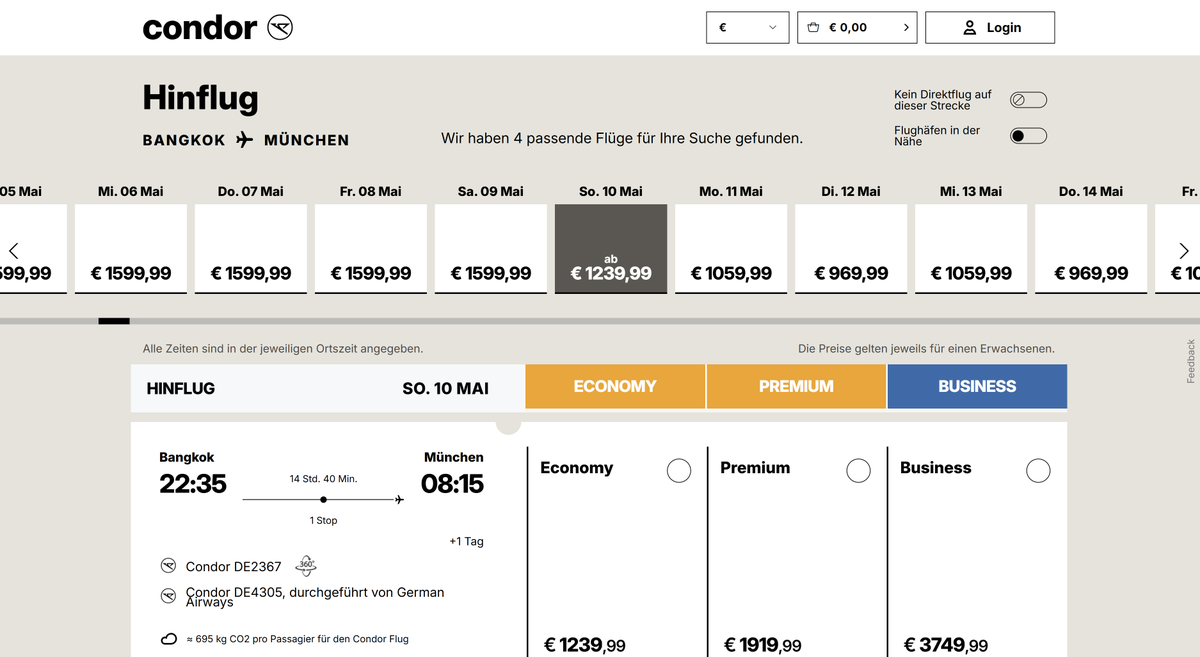Select Mi. 06 Mai date tile

click(x=131, y=249)
